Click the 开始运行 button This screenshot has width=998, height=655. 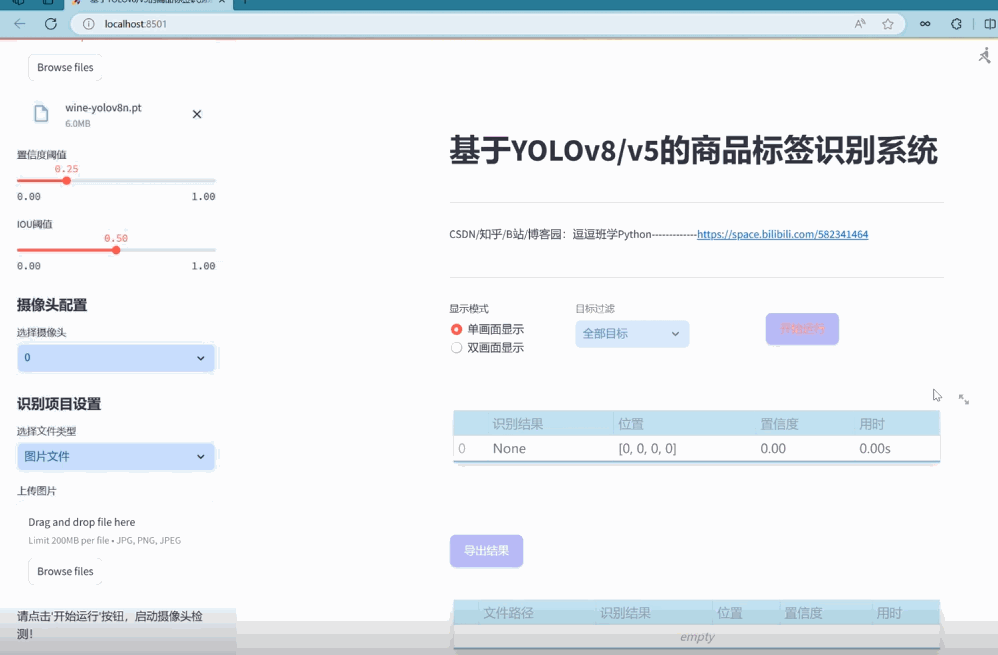pyautogui.click(x=802, y=329)
